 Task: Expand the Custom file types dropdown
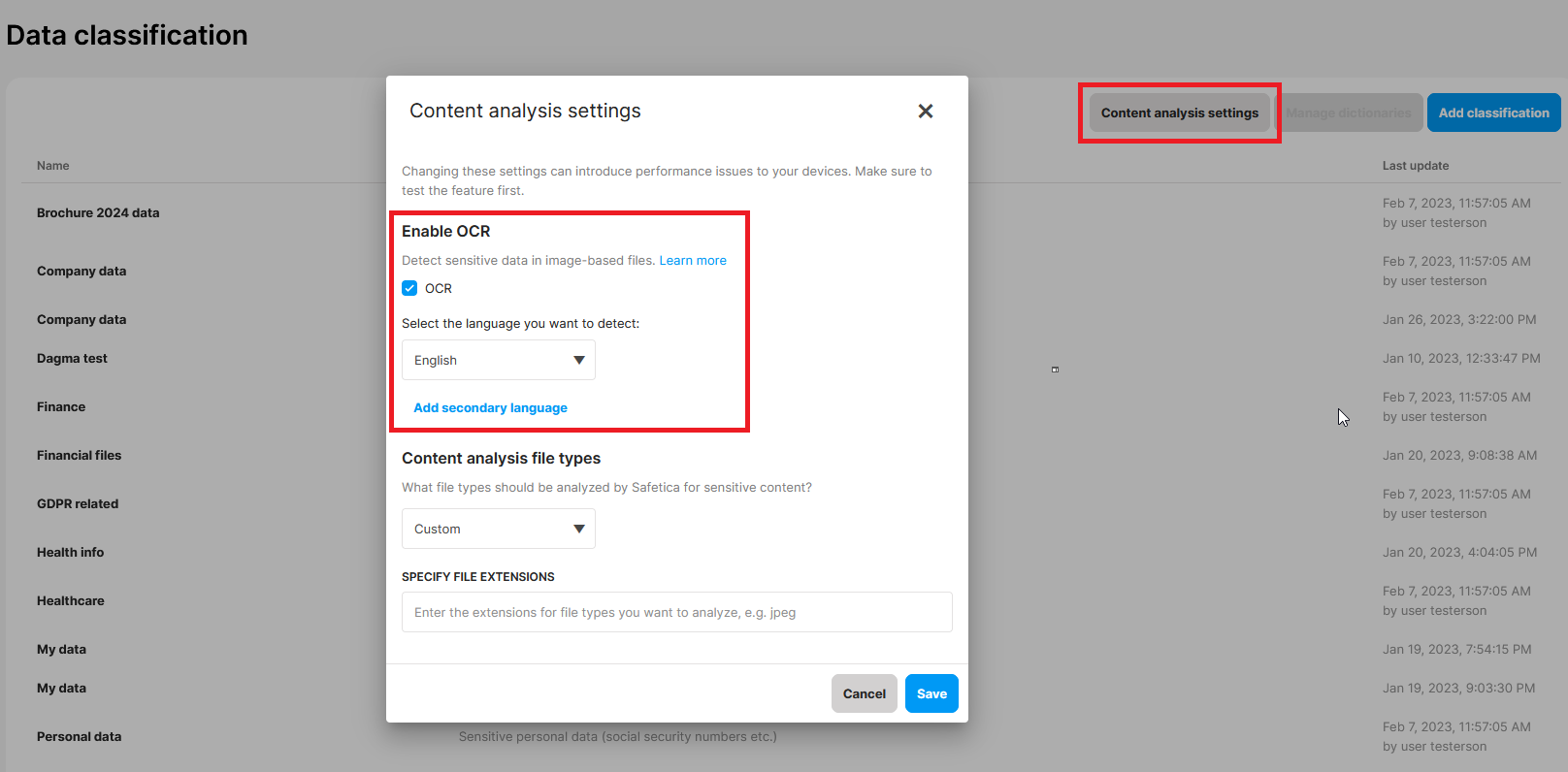[498, 529]
